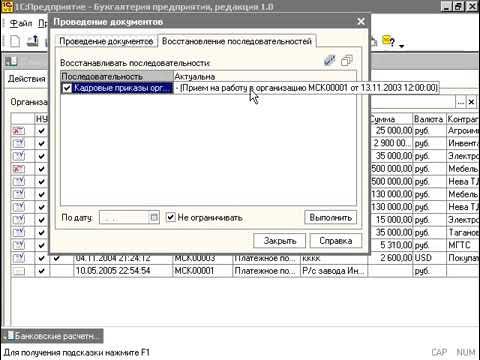The width and height of the screenshot is (480, 360).
Task: Click document icon in 10.05.2005 22:54:54 row
Action: tap(19, 271)
